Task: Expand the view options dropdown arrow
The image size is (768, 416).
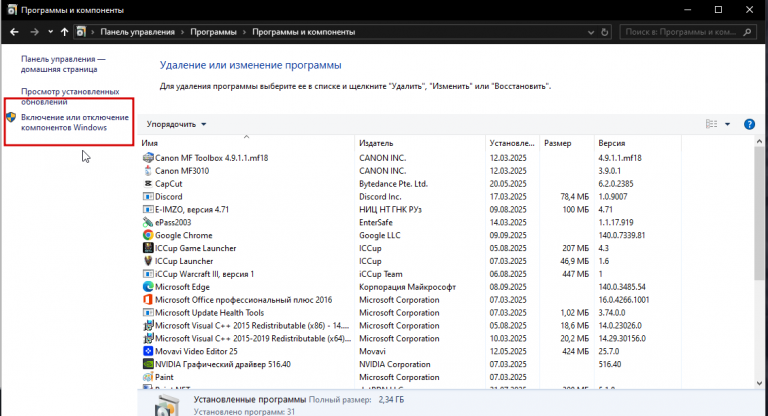Action: (x=727, y=124)
